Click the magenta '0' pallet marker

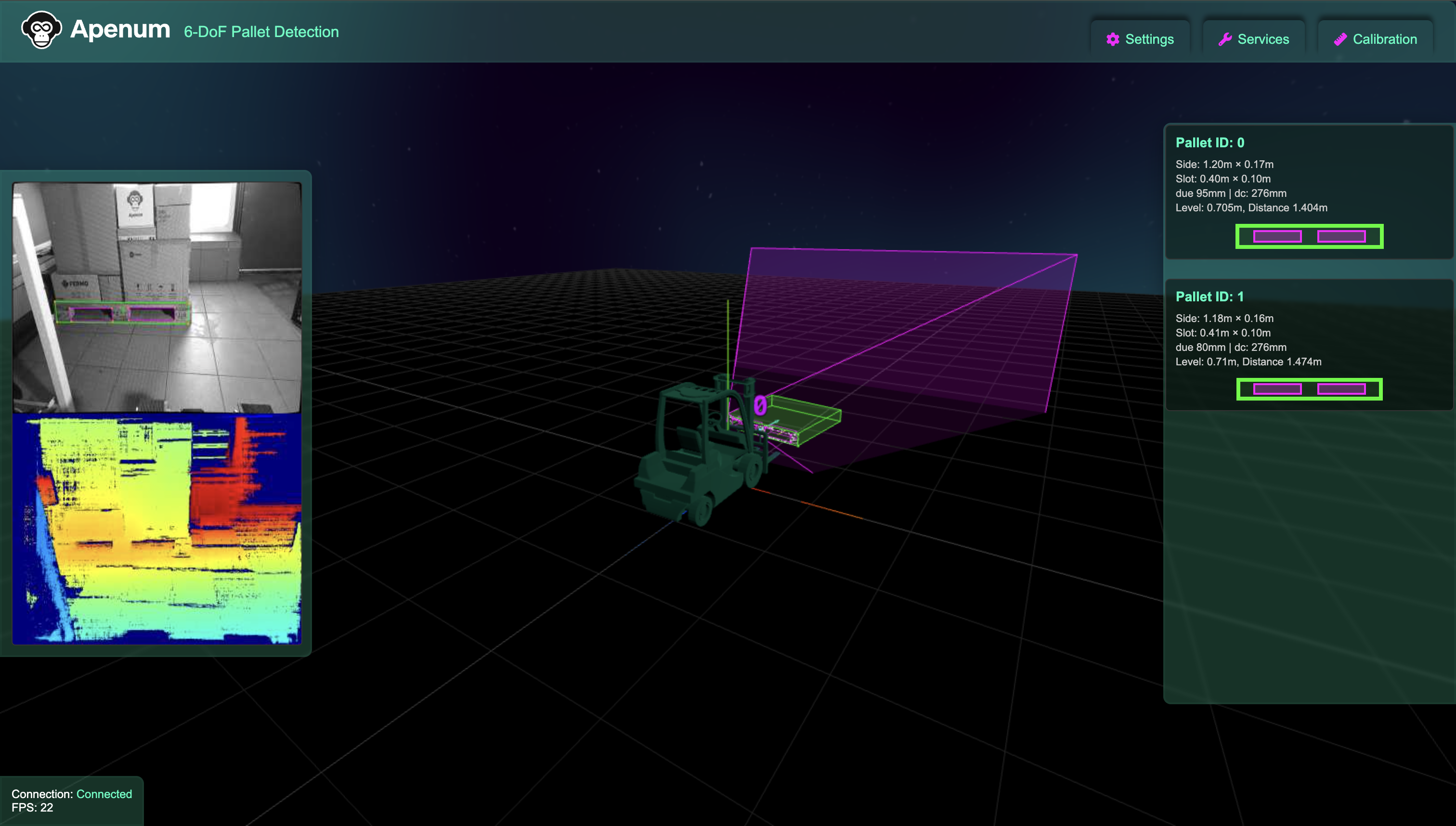[760, 406]
